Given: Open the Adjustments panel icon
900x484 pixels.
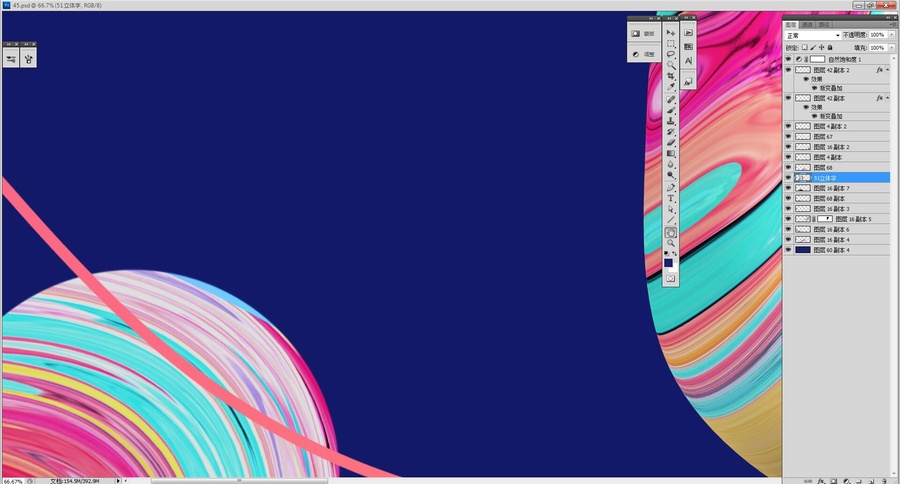Looking at the screenshot, I should pyautogui.click(x=635, y=55).
